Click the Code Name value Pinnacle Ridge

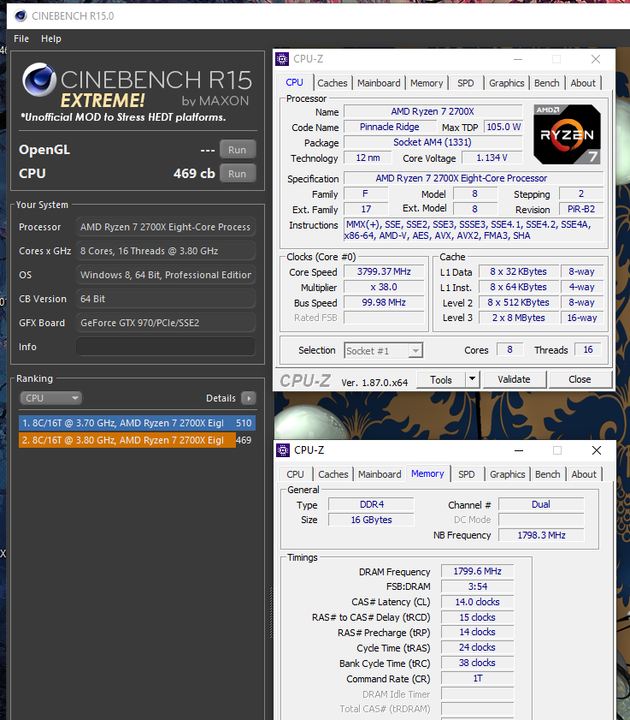tap(390, 127)
